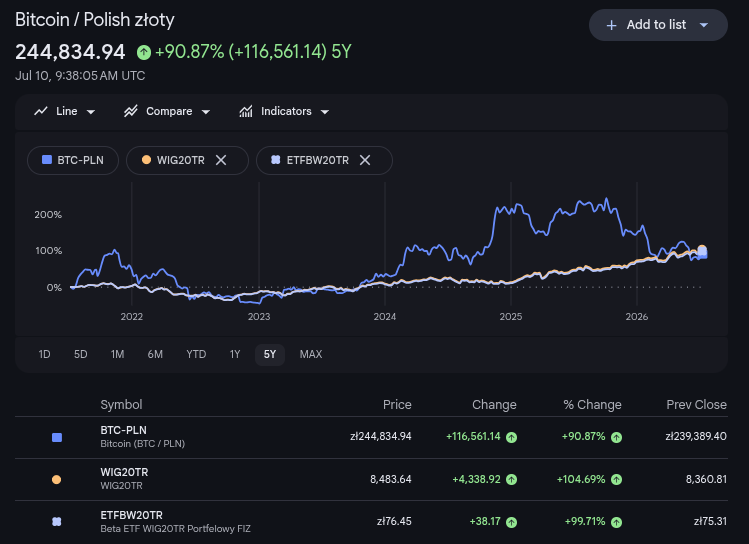Switch to the MAX time range

pos(311,354)
